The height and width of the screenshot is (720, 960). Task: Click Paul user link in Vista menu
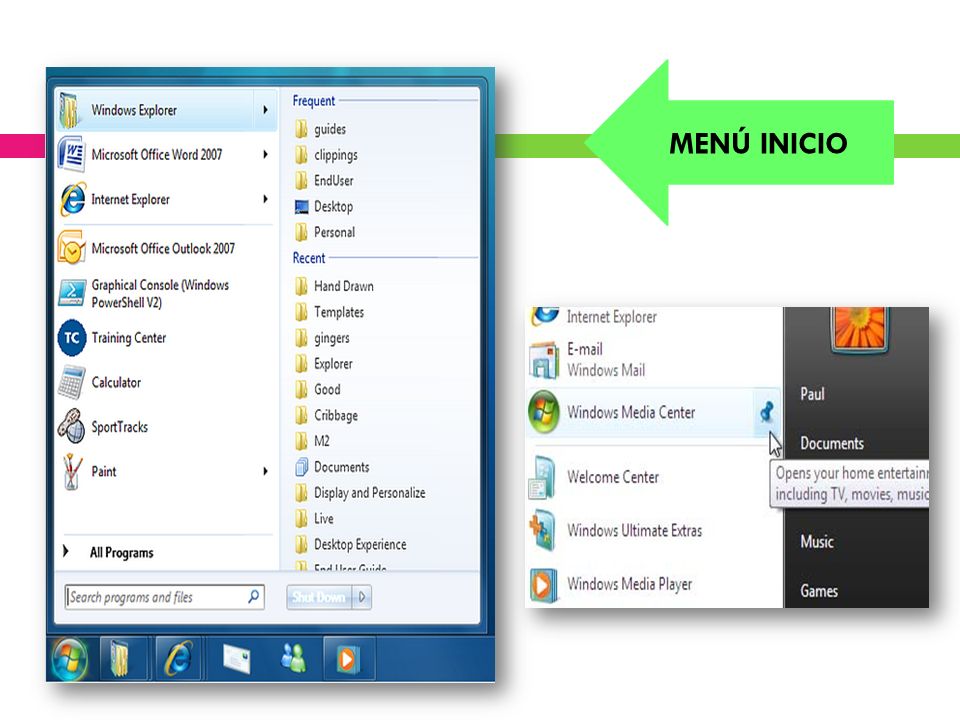click(x=812, y=394)
